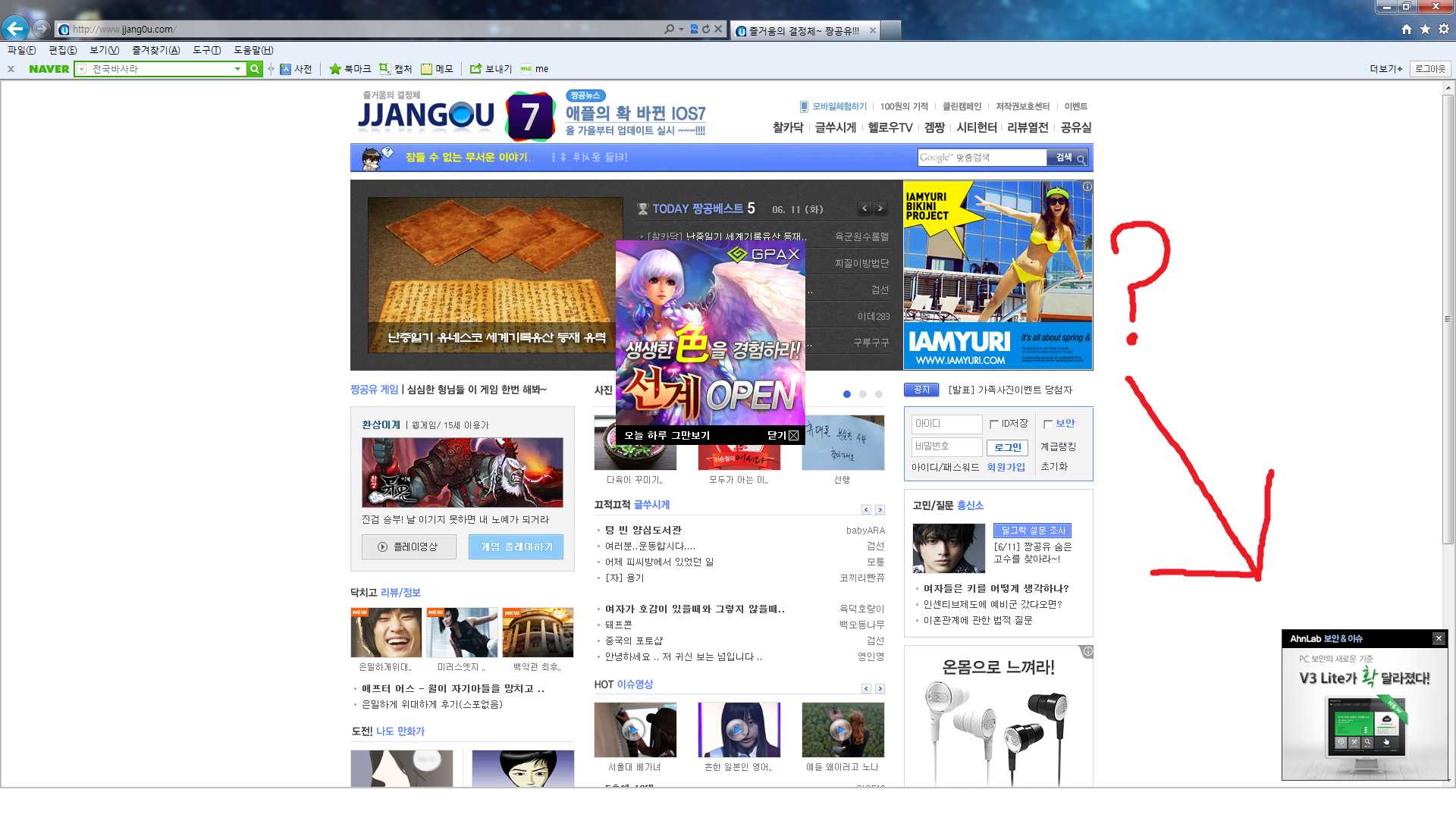This screenshot has width=1456, height=830.
Task: Click the 게임 플레이하기 button
Action: [516, 547]
